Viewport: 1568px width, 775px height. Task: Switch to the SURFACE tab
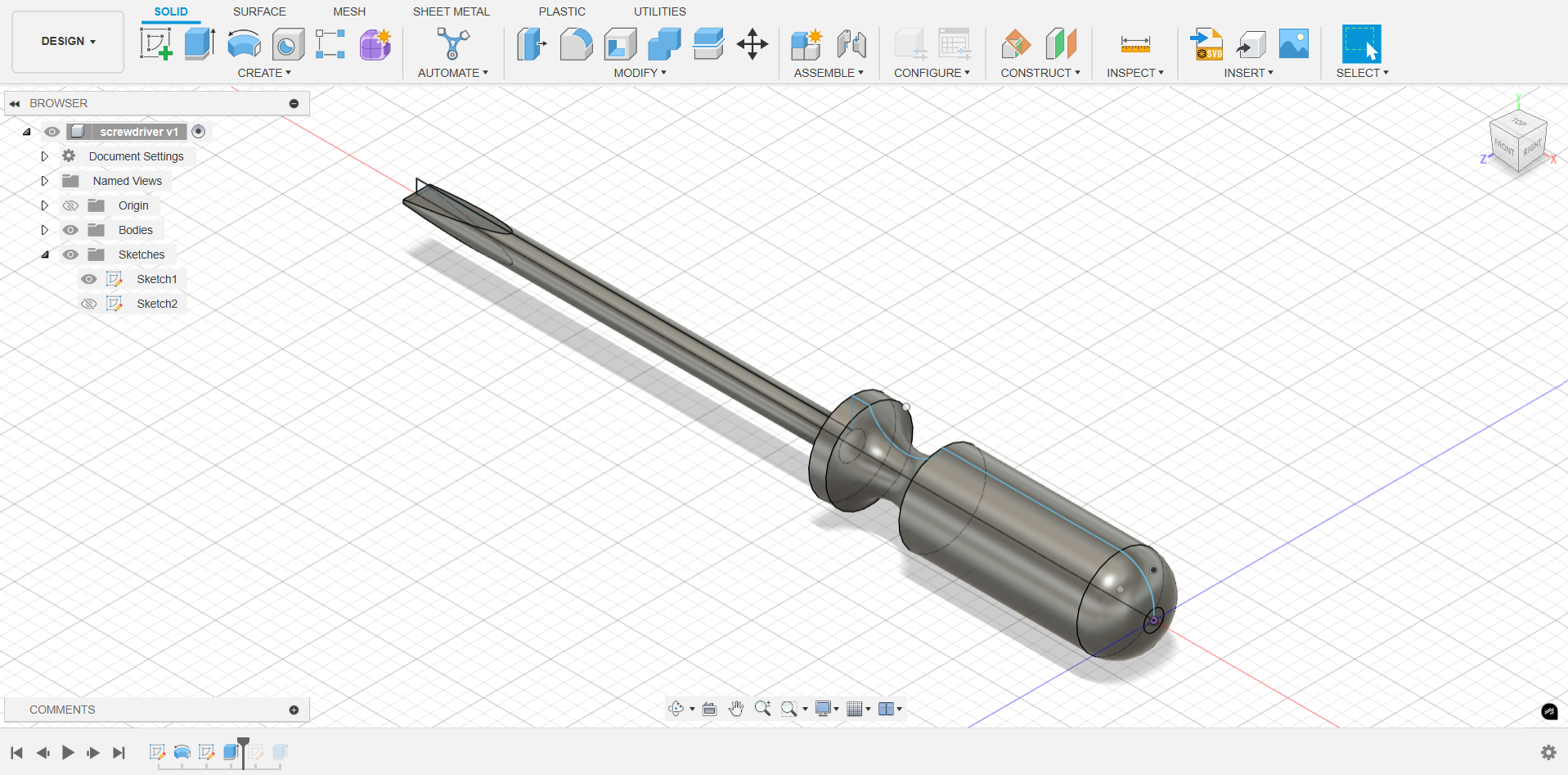click(x=259, y=11)
